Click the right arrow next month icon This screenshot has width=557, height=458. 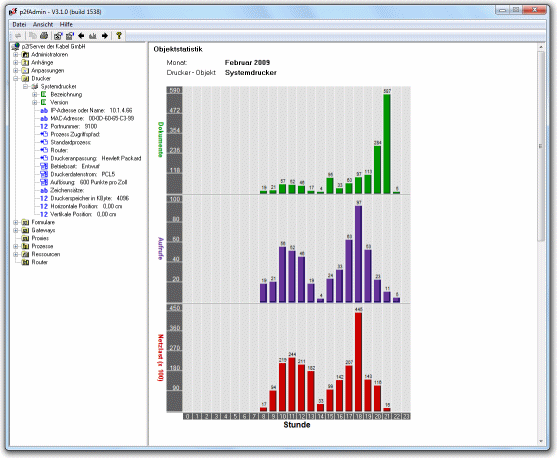[x=105, y=36]
